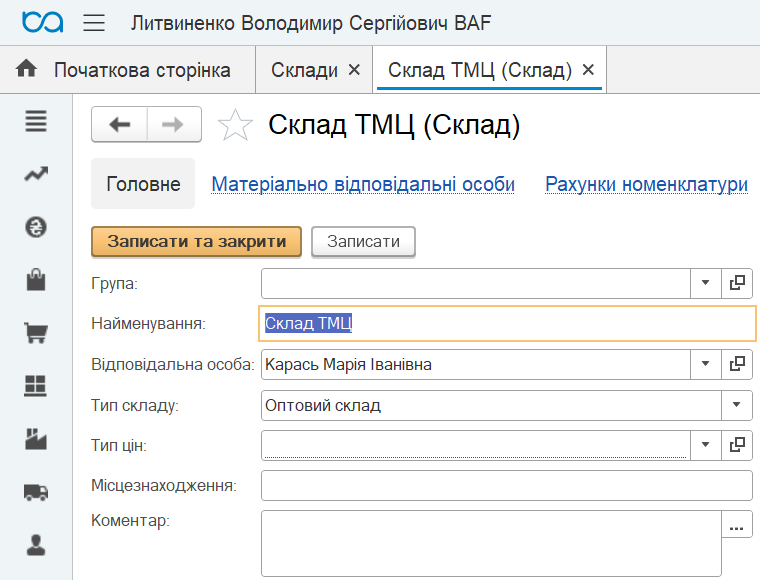Expand the Відповідальна особа dropdown
760x580 pixels.
point(706,364)
